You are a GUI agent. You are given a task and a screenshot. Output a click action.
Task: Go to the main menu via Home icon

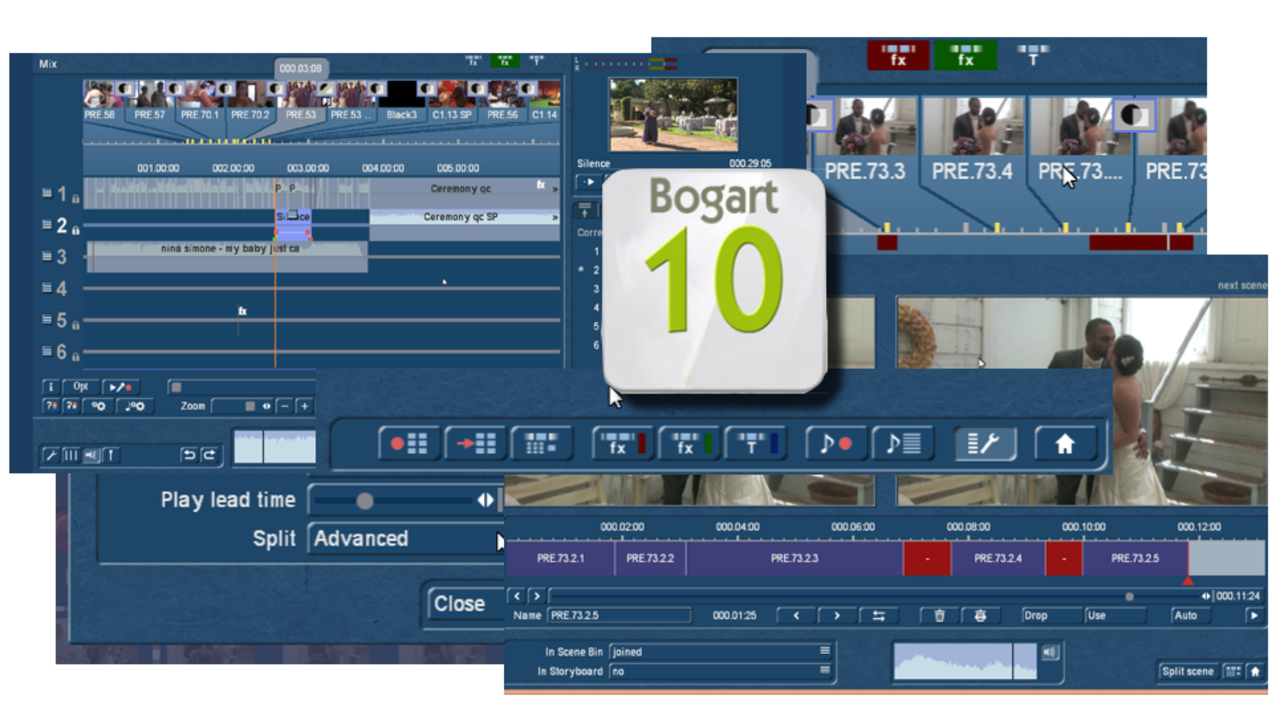1064,443
